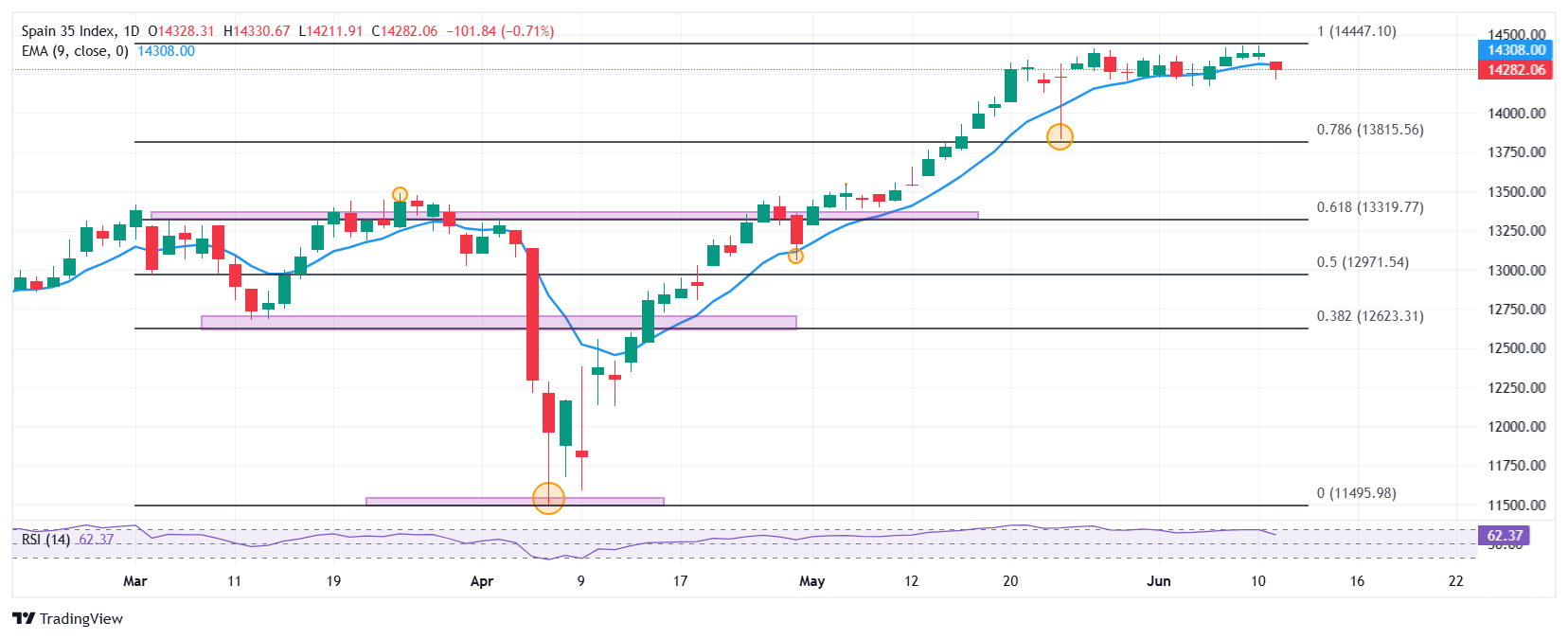
Task: Click the orange circle marker near May start
Action: pos(795,256)
